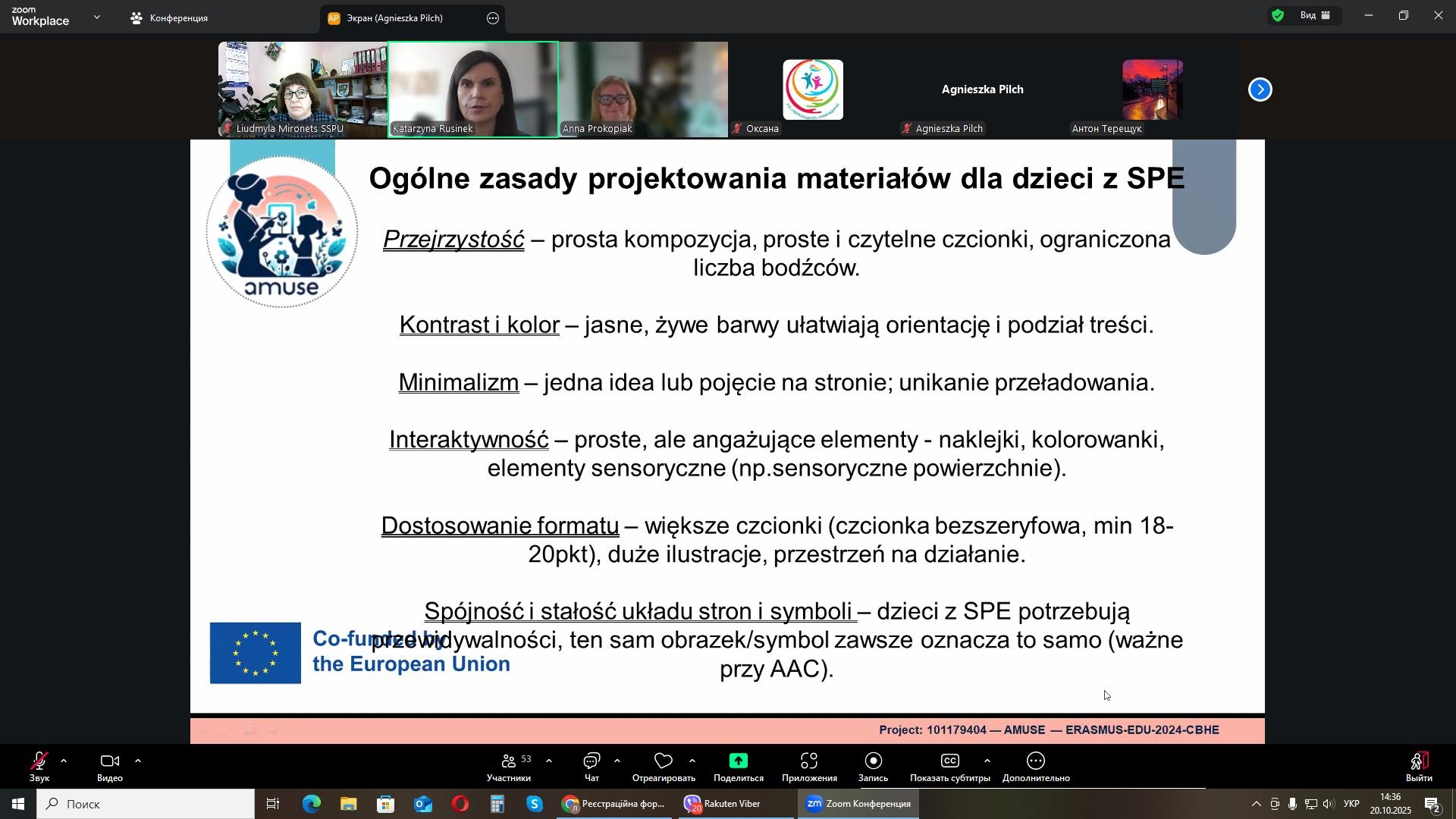Open more options on Экран (Agnieszka Pilch) tab
1456x819 pixels.
tap(493, 18)
